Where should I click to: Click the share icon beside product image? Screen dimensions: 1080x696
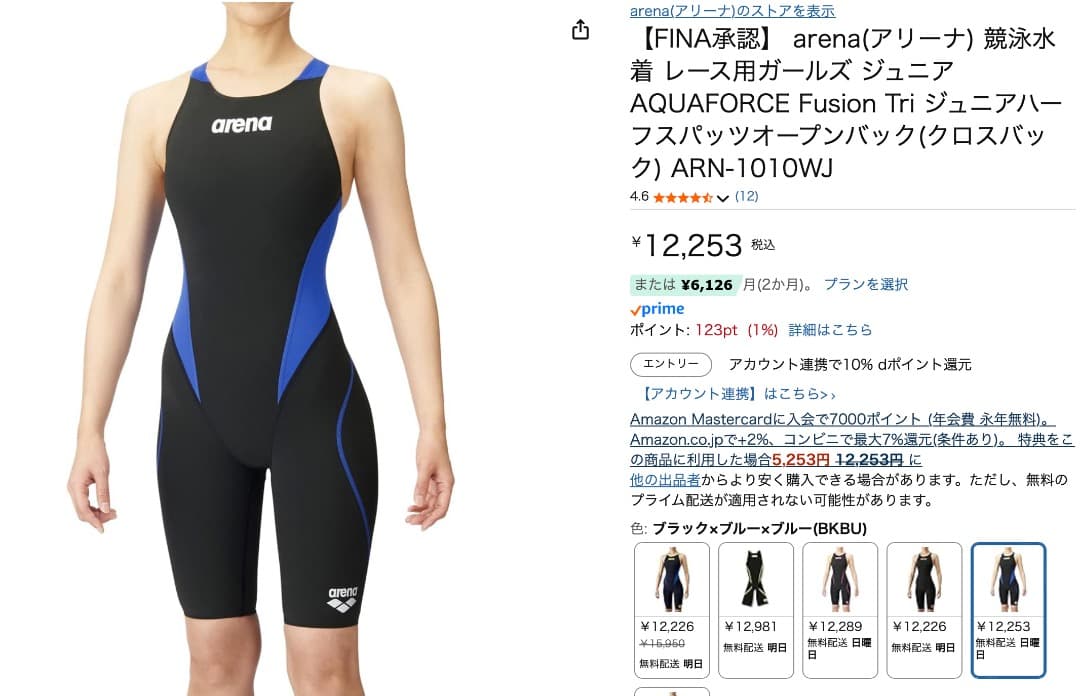581,30
